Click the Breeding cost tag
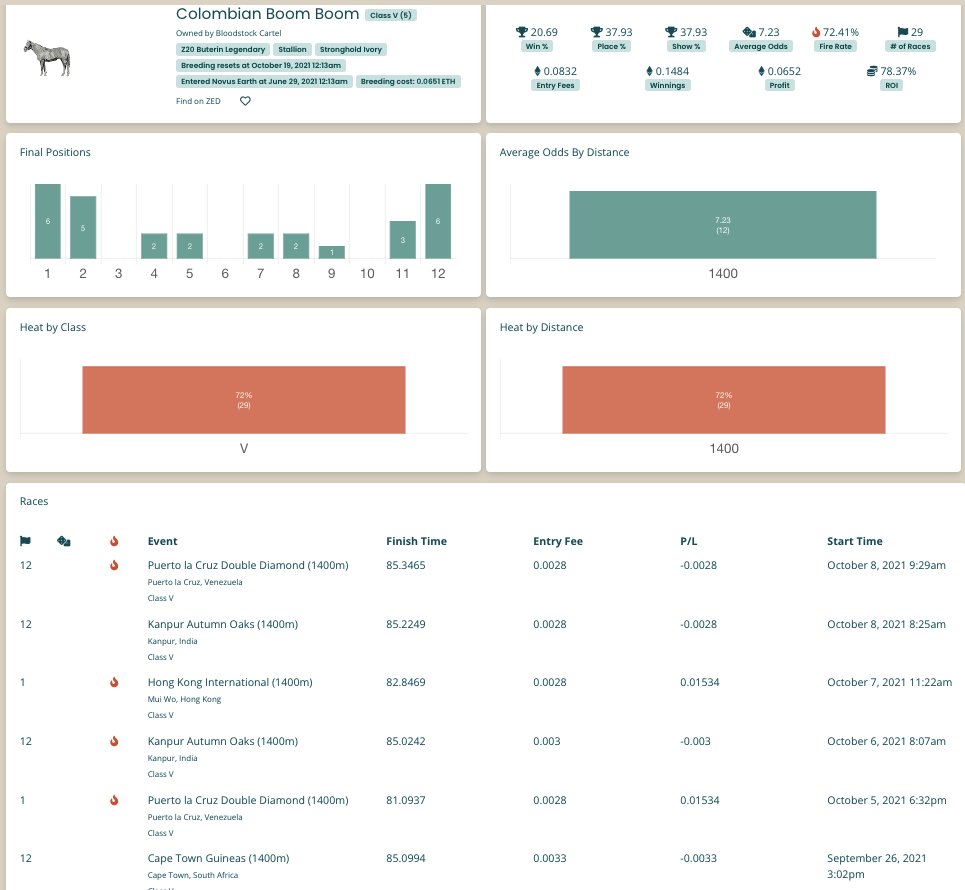This screenshot has height=890, width=965. pos(408,81)
